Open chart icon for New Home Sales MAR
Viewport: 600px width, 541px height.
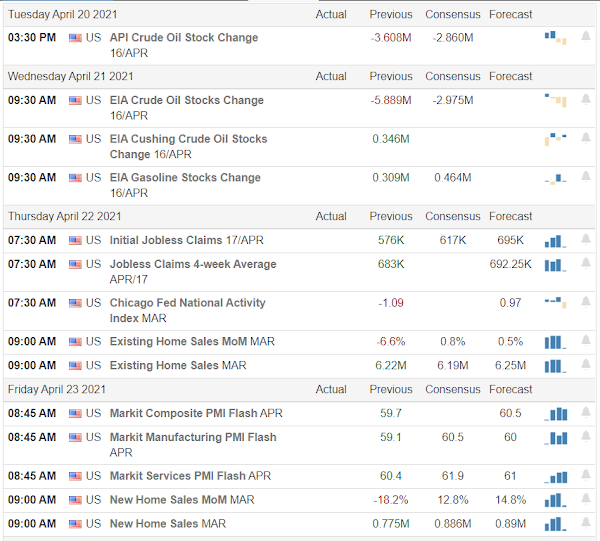[556, 524]
